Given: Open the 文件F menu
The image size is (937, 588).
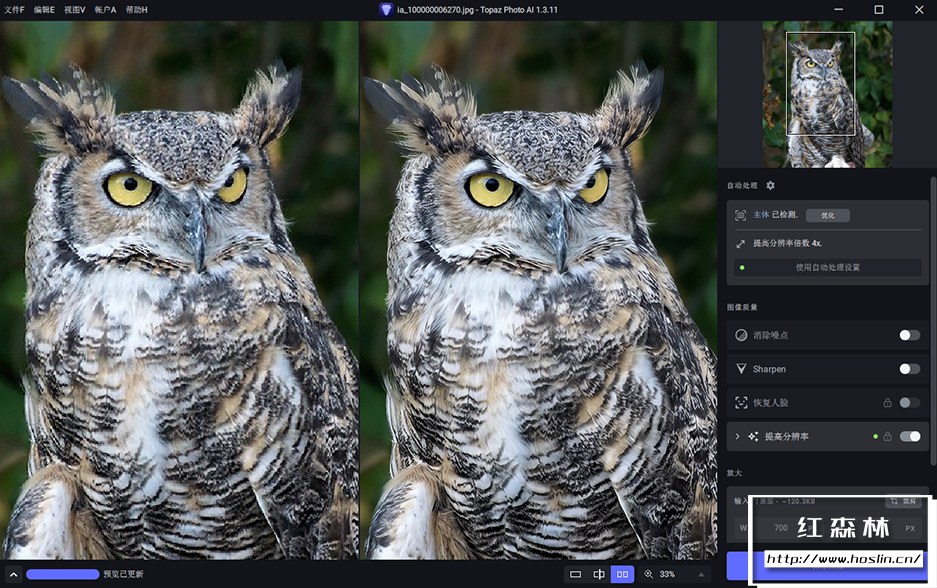Looking at the screenshot, I should click(14, 10).
